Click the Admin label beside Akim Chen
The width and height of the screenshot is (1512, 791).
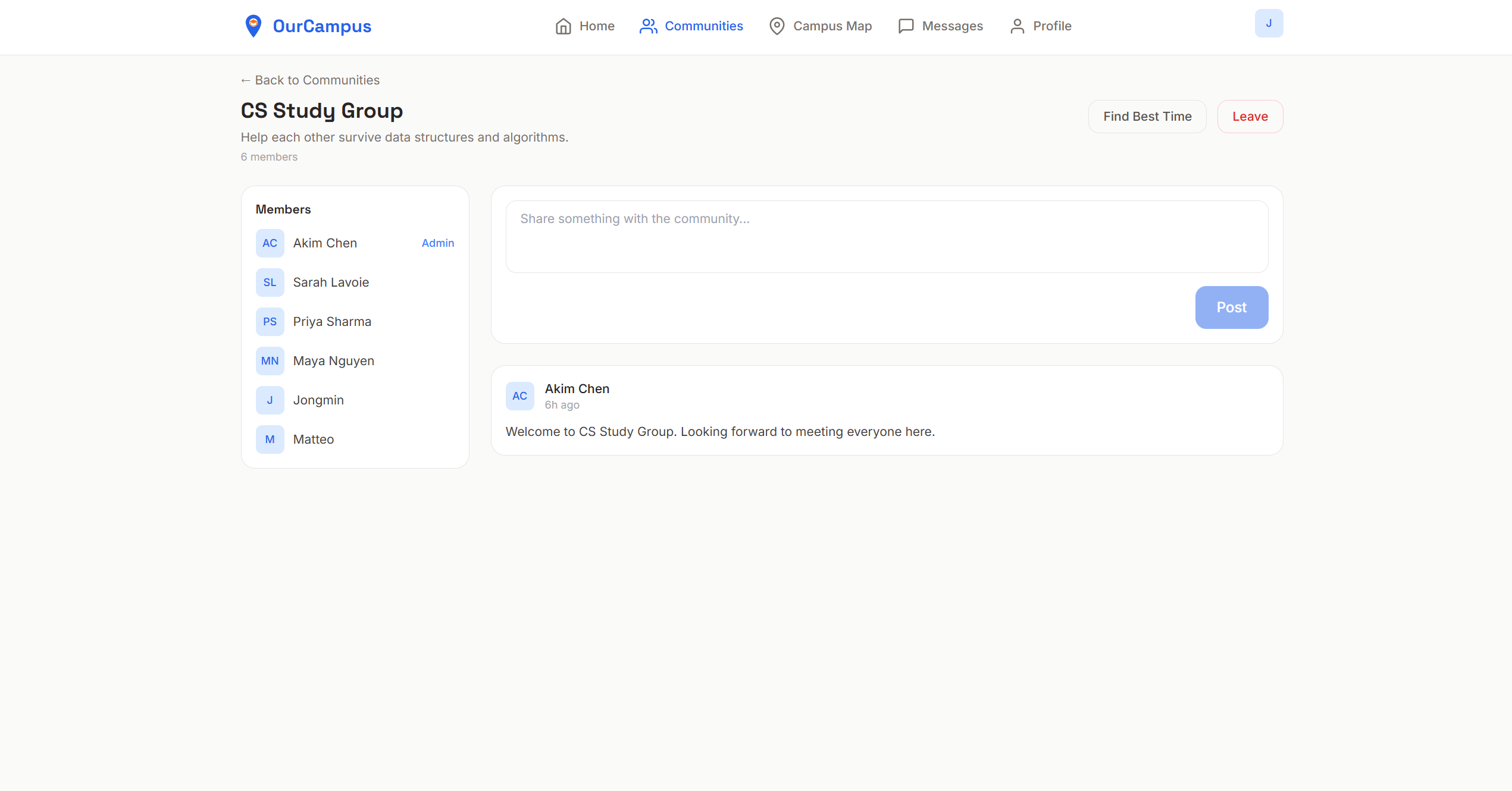coord(437,243)
